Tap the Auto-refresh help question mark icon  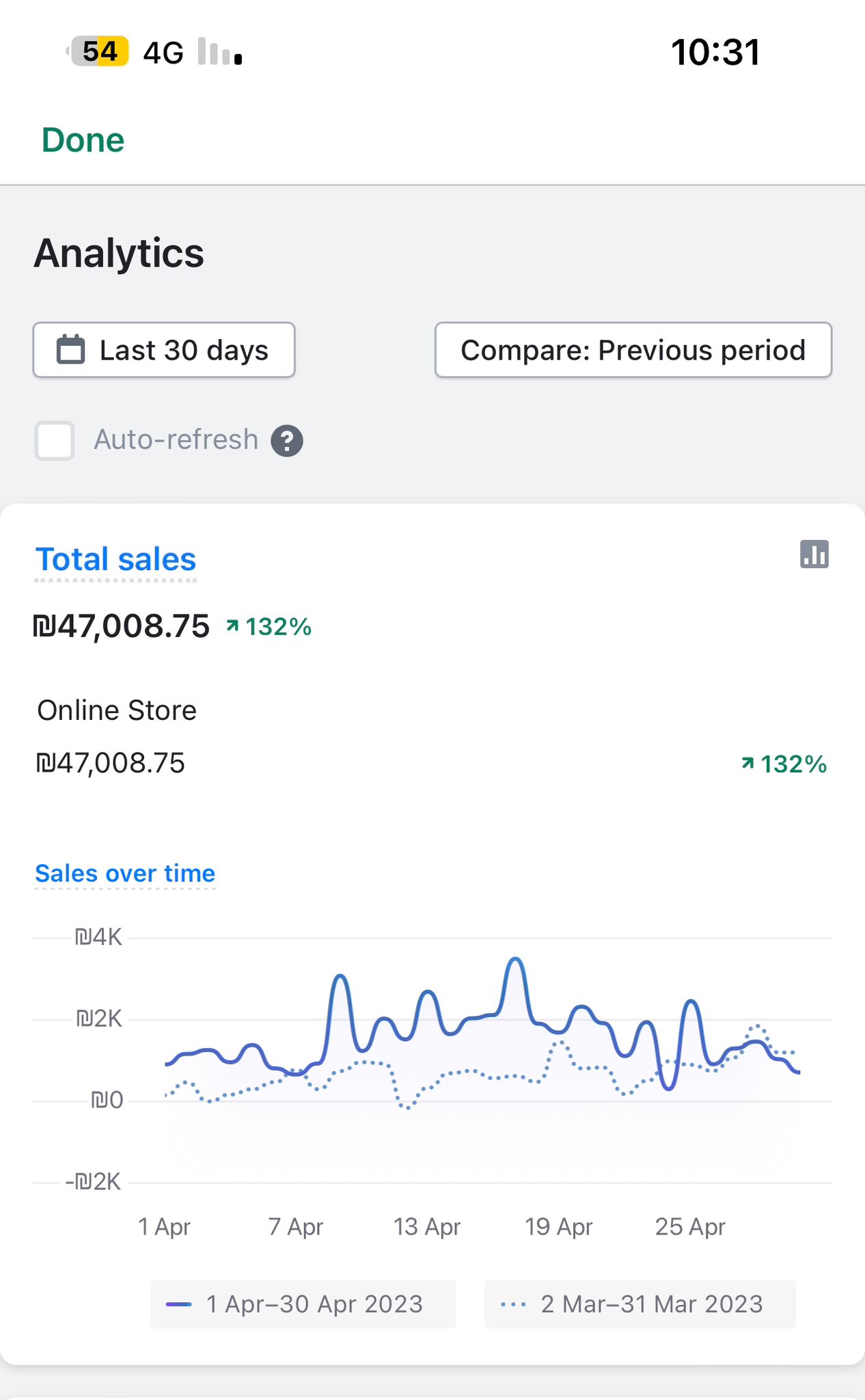287,441
